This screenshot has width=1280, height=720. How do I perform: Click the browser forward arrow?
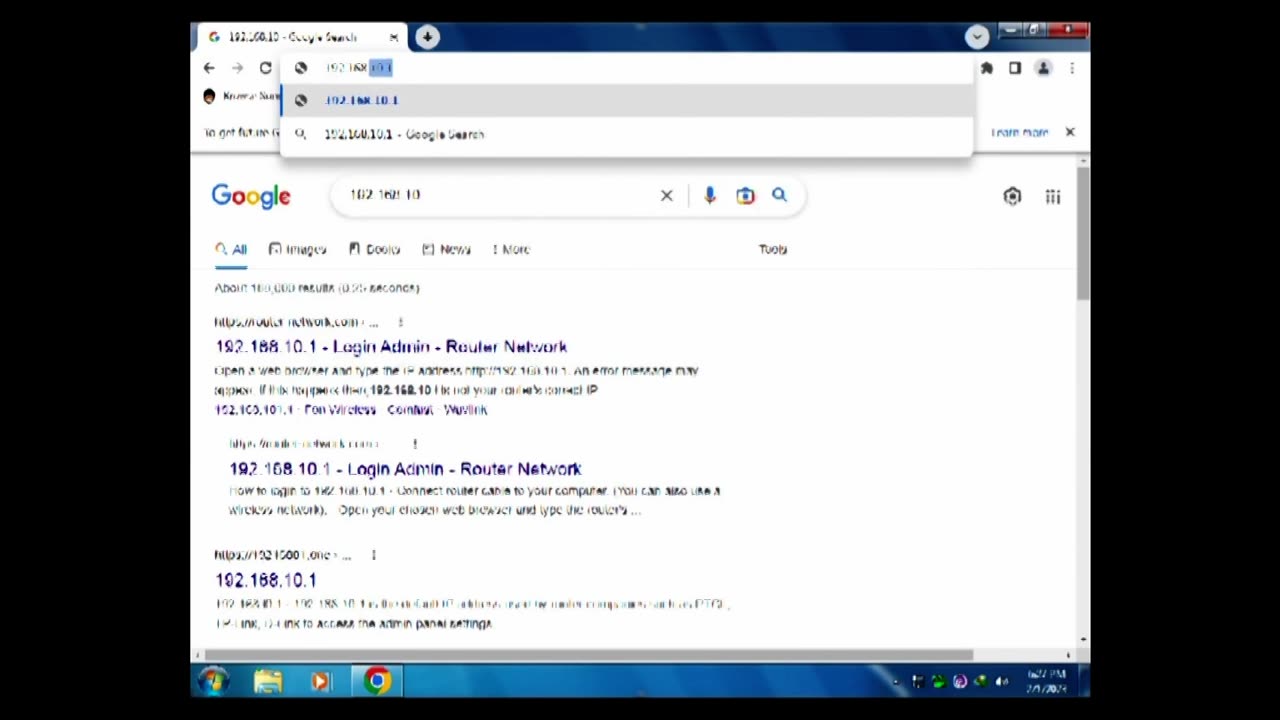point(237,68)
